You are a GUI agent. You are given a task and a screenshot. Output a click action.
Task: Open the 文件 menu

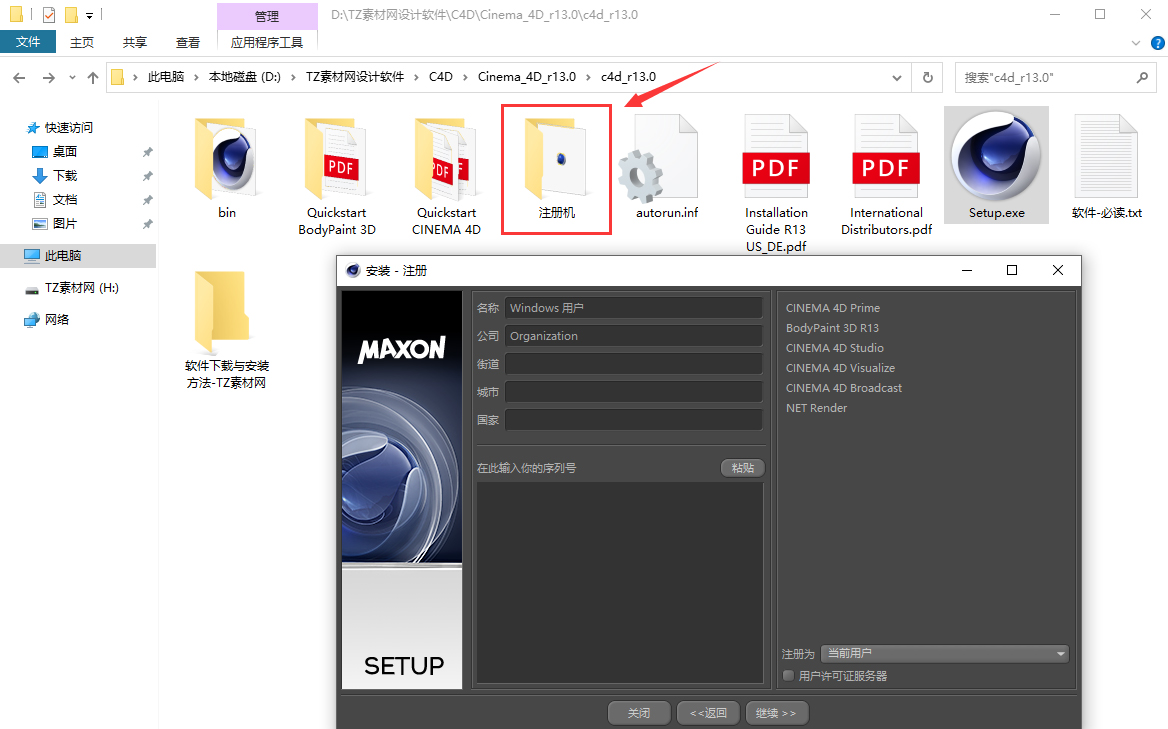click(28, 42)
